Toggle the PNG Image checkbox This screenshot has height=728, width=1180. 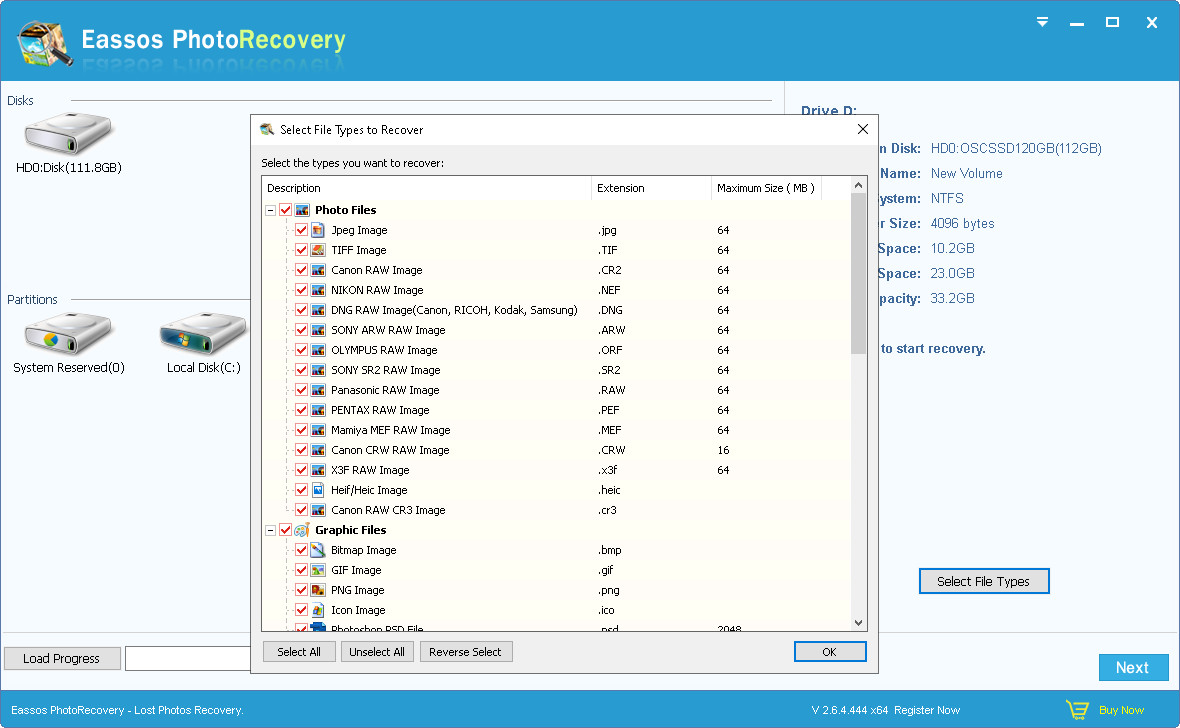coord(302,590)
